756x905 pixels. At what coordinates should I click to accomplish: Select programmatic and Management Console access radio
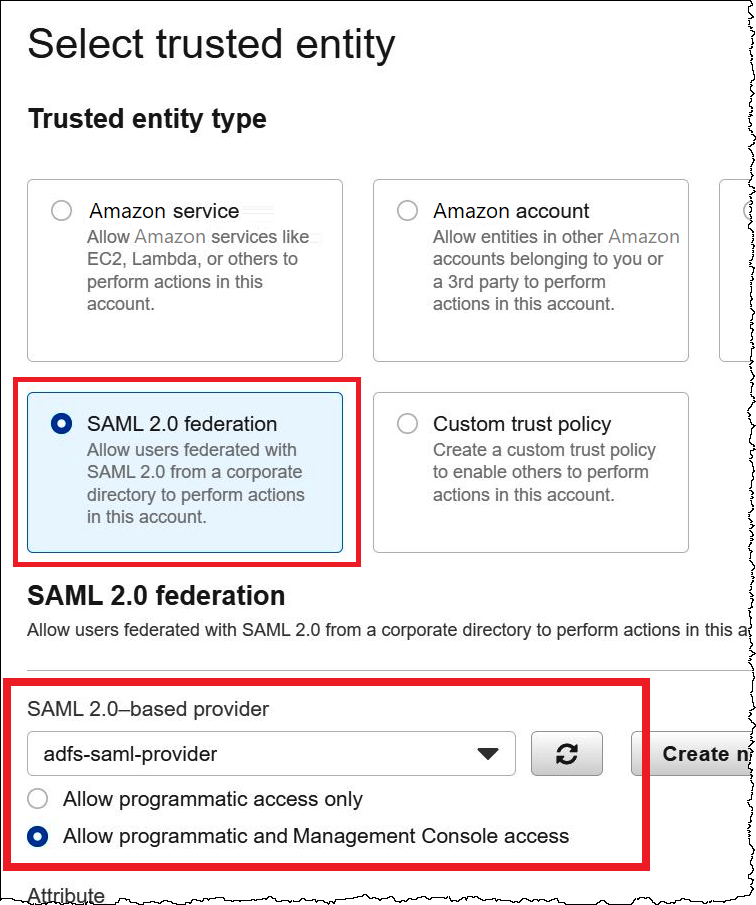click(x=38, y=836)
